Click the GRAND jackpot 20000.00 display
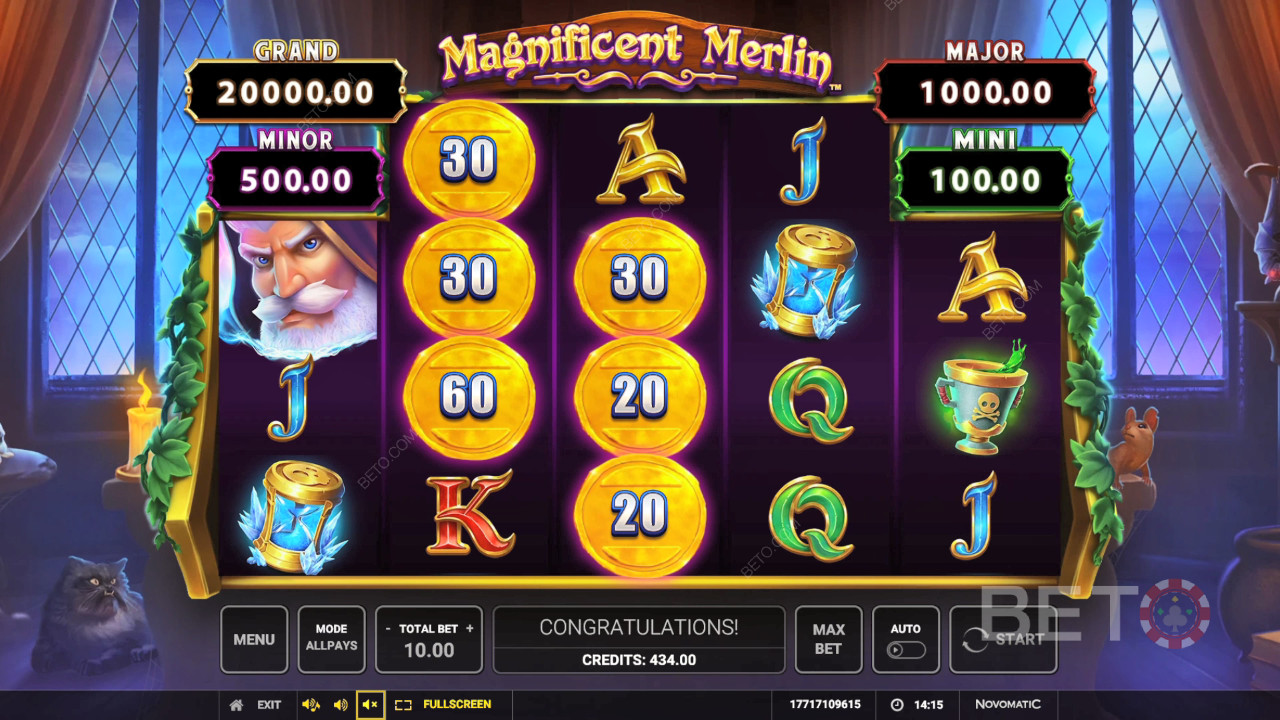Screen dimensions: 1280x720 point(296,92)
